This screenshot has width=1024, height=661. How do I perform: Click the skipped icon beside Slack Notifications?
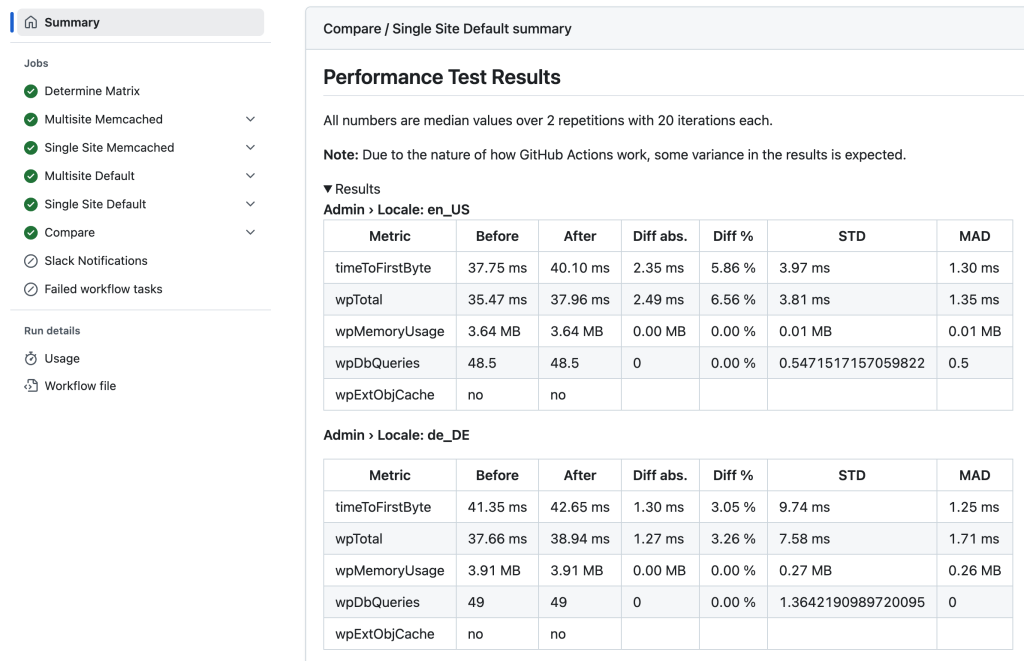point(33,260)
